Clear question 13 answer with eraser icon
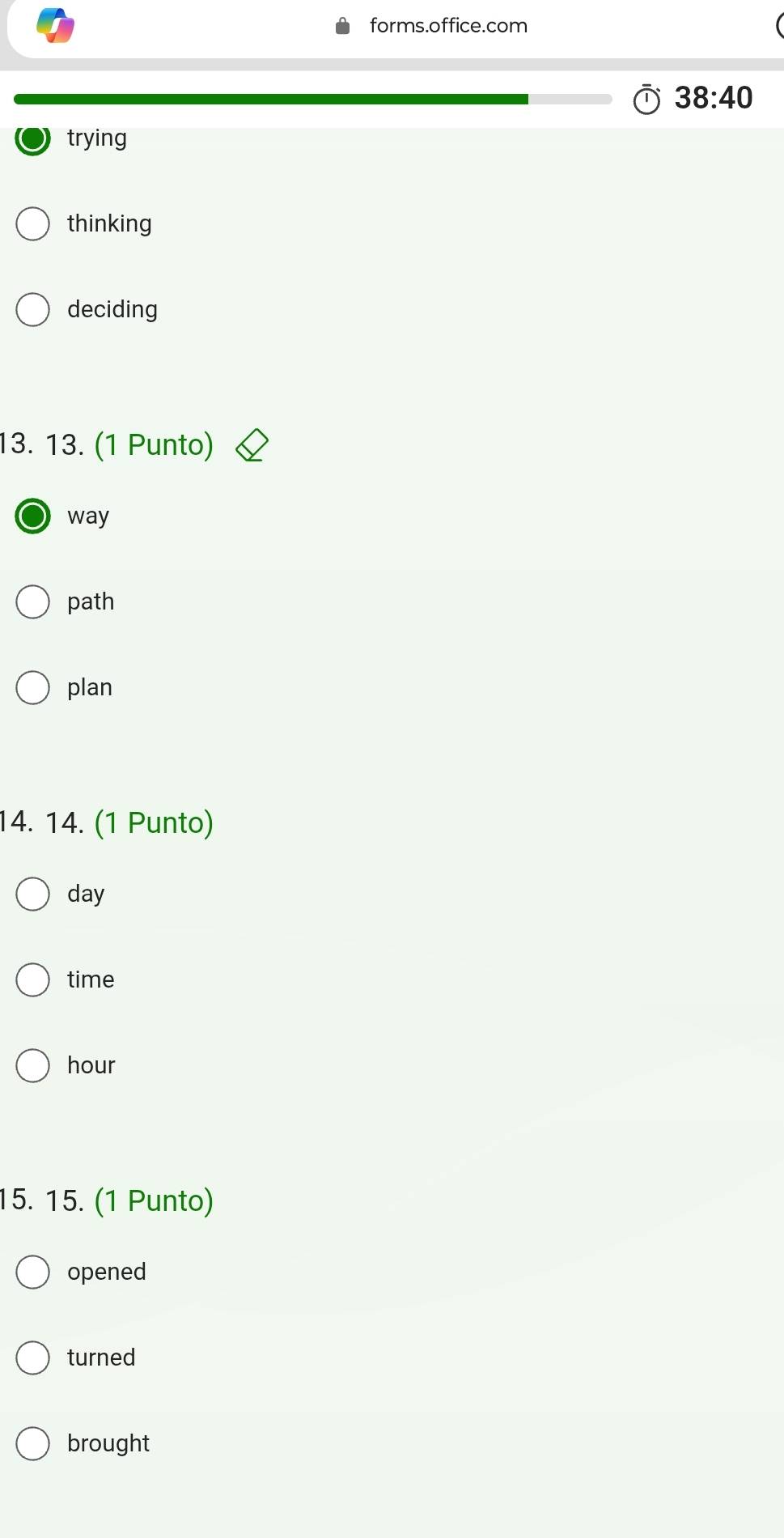The image size is (784, 1538). point(252,445)
